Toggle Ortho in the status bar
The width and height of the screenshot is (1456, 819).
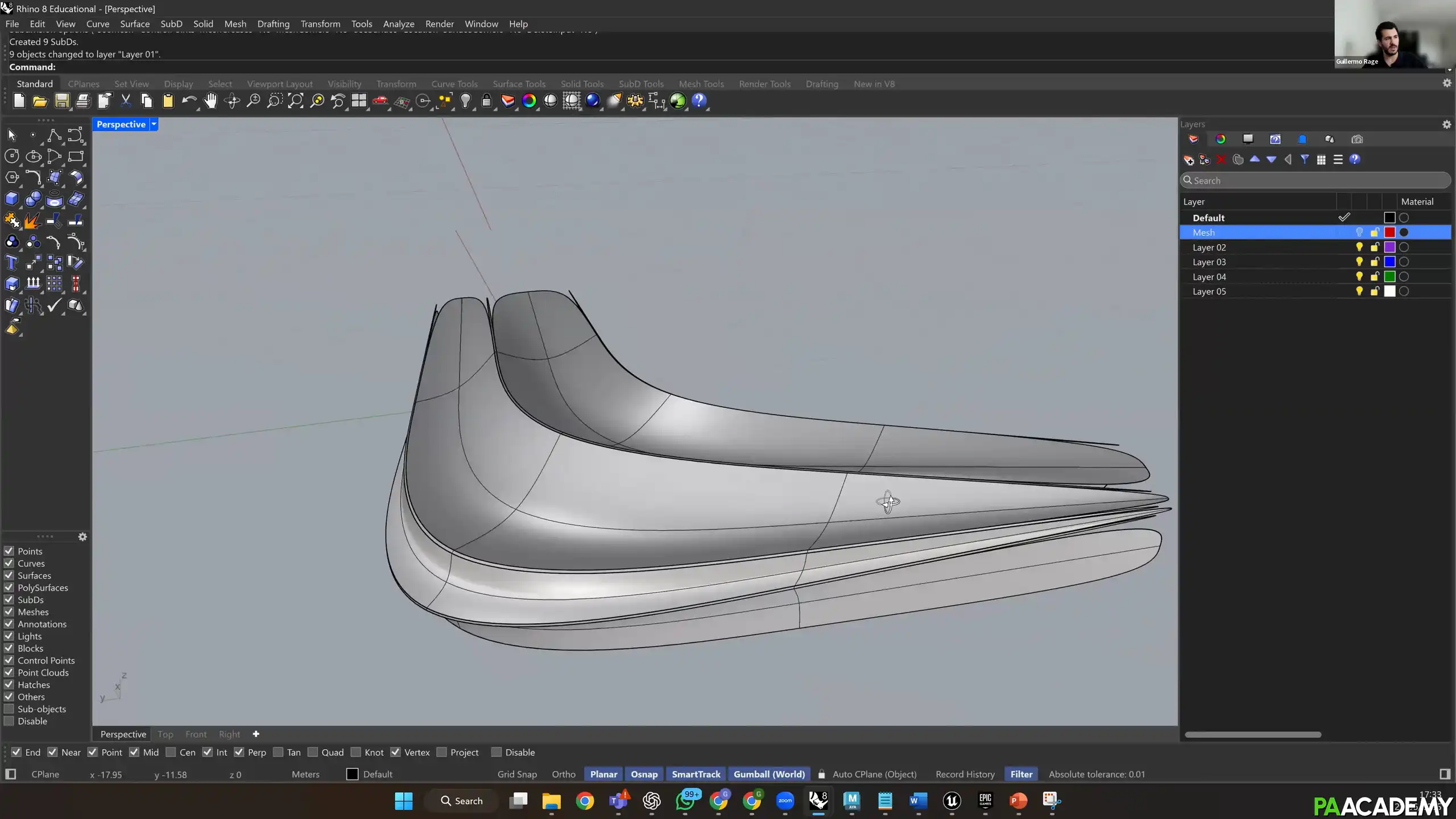[x=564, y=774]
